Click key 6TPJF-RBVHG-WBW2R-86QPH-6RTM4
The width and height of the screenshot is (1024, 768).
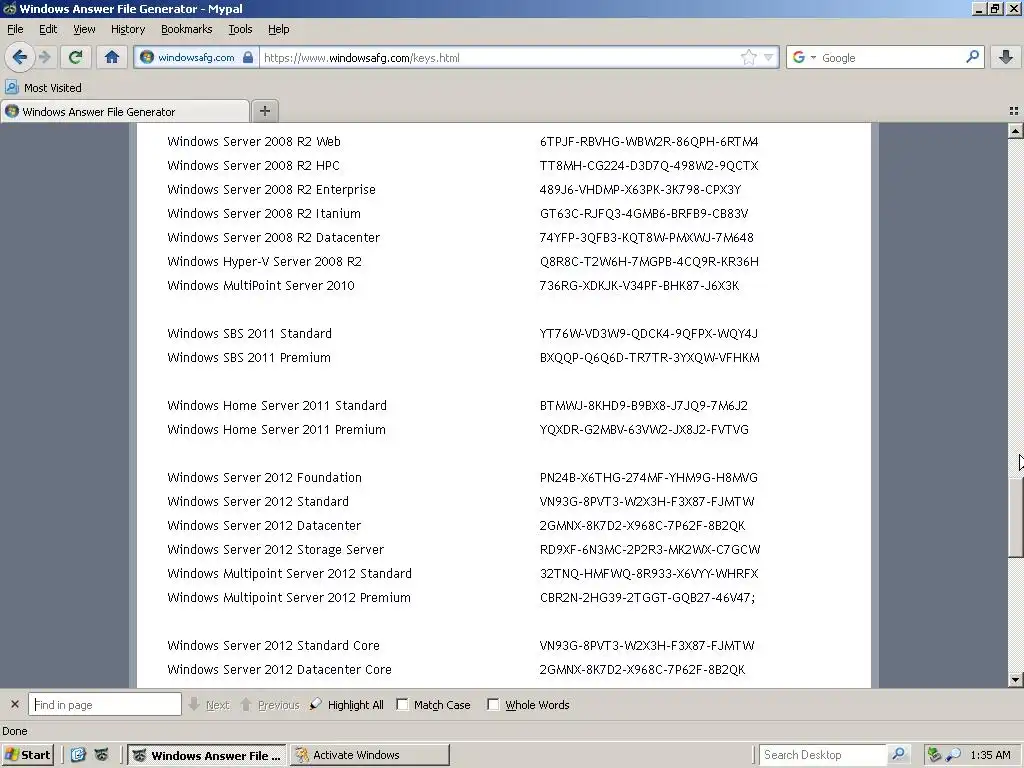point(648,142)
